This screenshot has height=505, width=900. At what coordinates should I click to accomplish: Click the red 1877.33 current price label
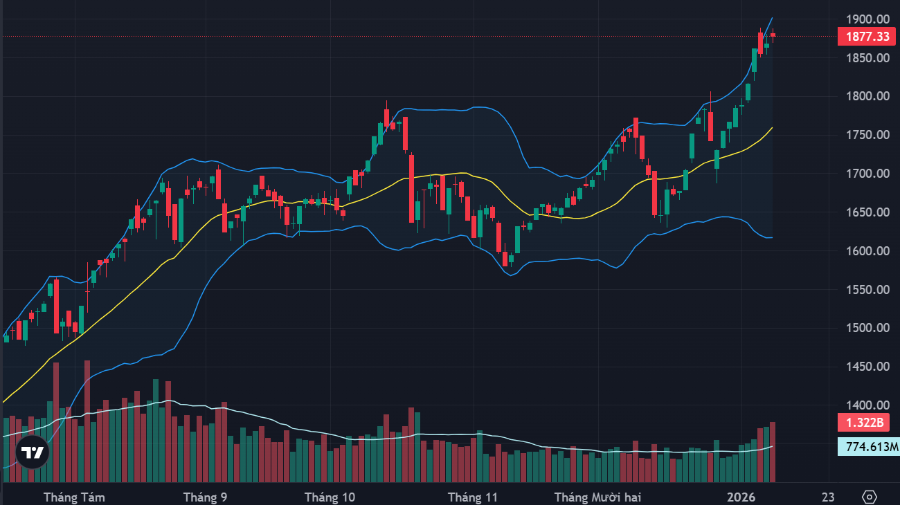[865, 37]
